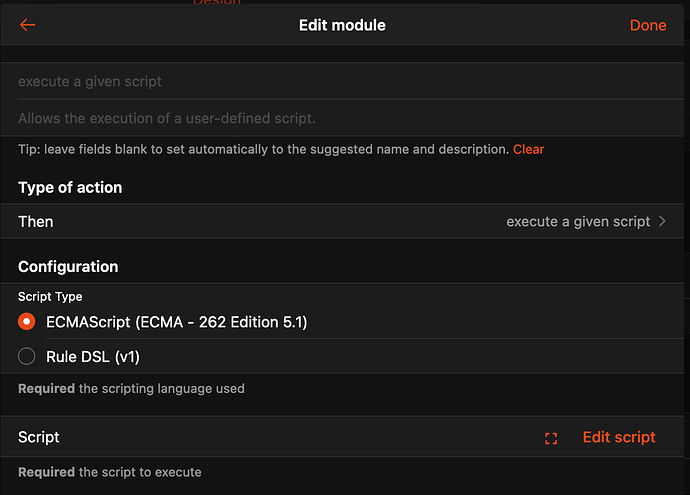Image resolution: width=690 pixels, height=495 pixels.
Task: Click the Edit module title
Action: tap(342, 25)
